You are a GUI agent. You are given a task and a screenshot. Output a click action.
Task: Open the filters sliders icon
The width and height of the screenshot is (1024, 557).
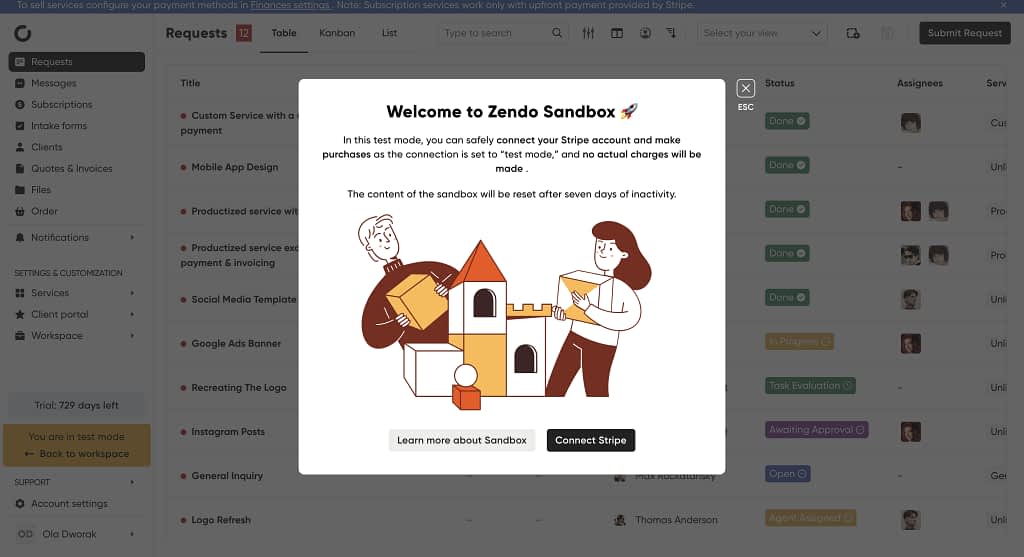(588, 33)
